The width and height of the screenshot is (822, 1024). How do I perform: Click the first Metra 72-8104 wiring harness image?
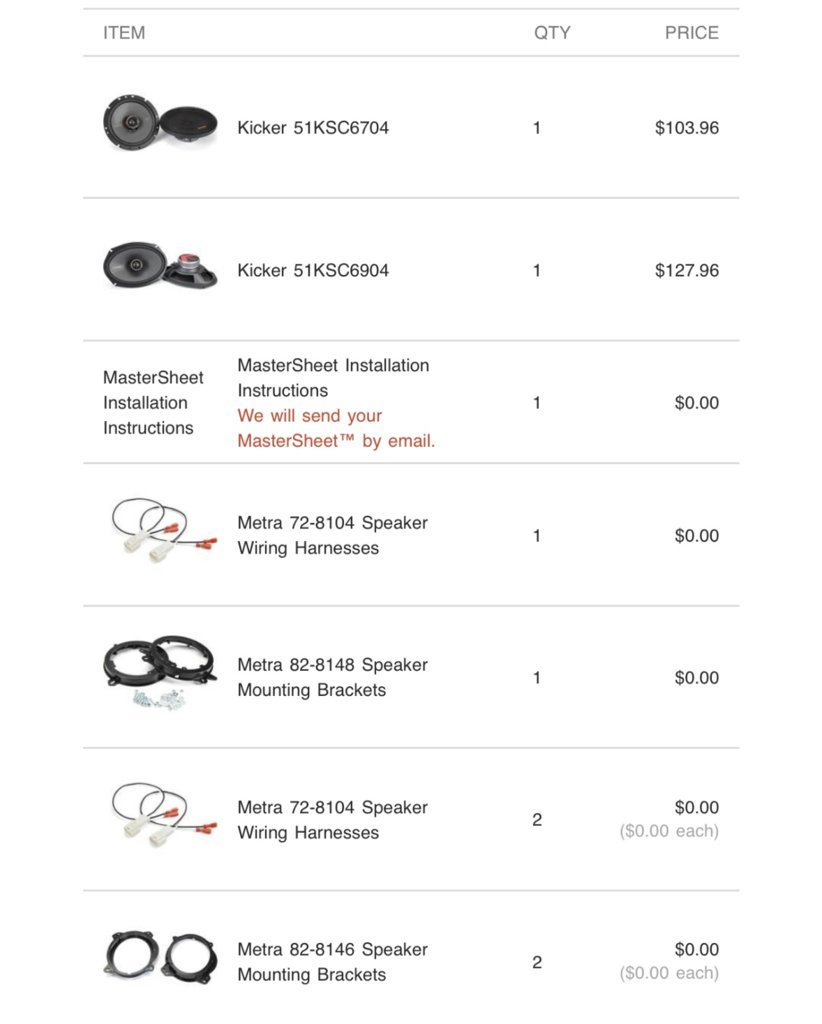coord(163,530)
